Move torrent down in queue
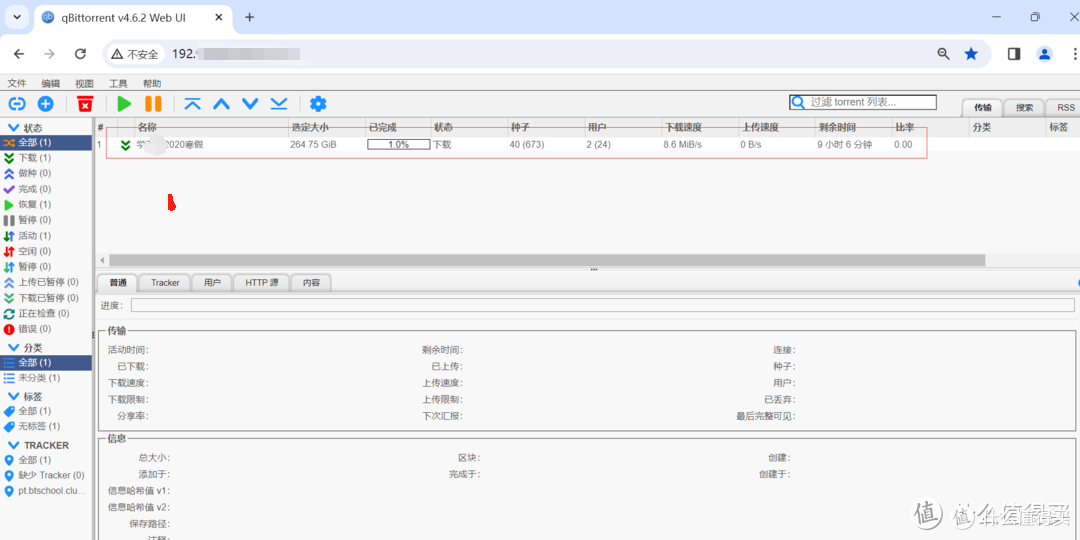 coord(250,104)
